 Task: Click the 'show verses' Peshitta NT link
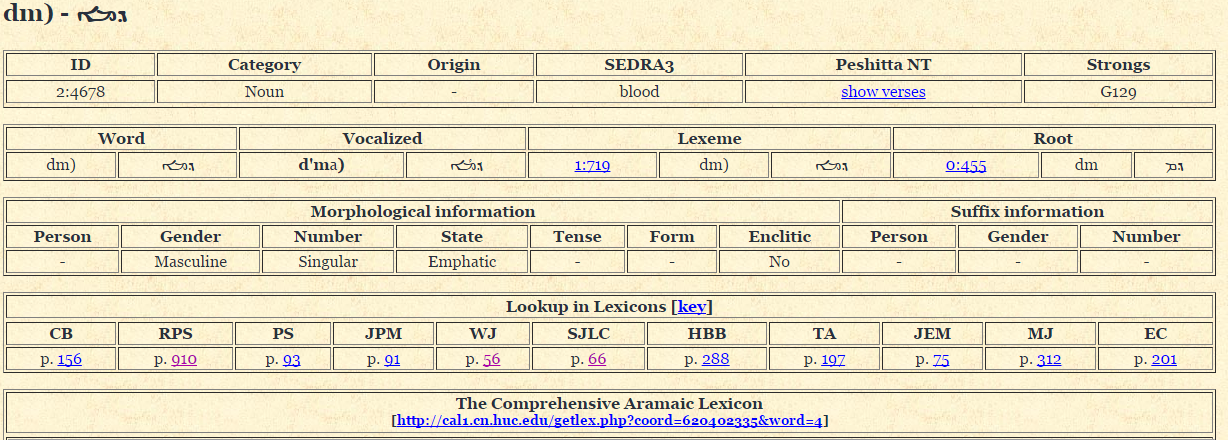883,92
